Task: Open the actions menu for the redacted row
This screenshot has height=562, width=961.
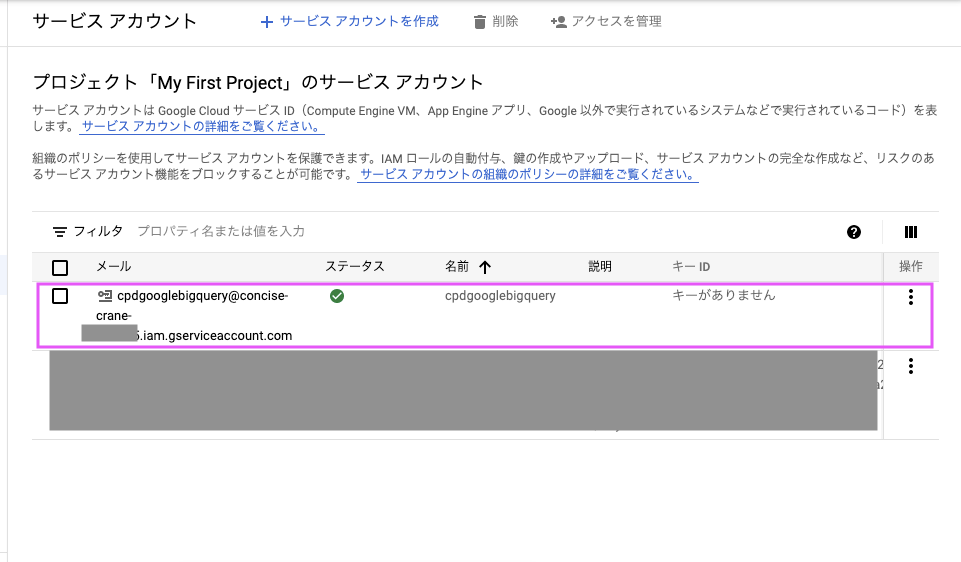Action: click(911, 366)
